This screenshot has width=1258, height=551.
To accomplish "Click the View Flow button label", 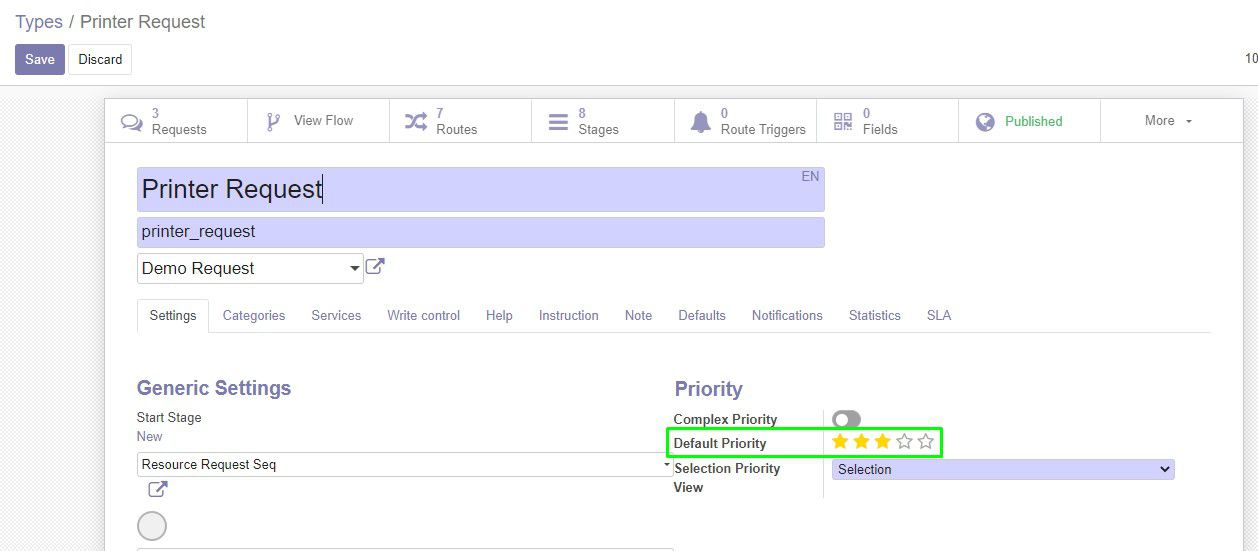I will tap(323, 120).
